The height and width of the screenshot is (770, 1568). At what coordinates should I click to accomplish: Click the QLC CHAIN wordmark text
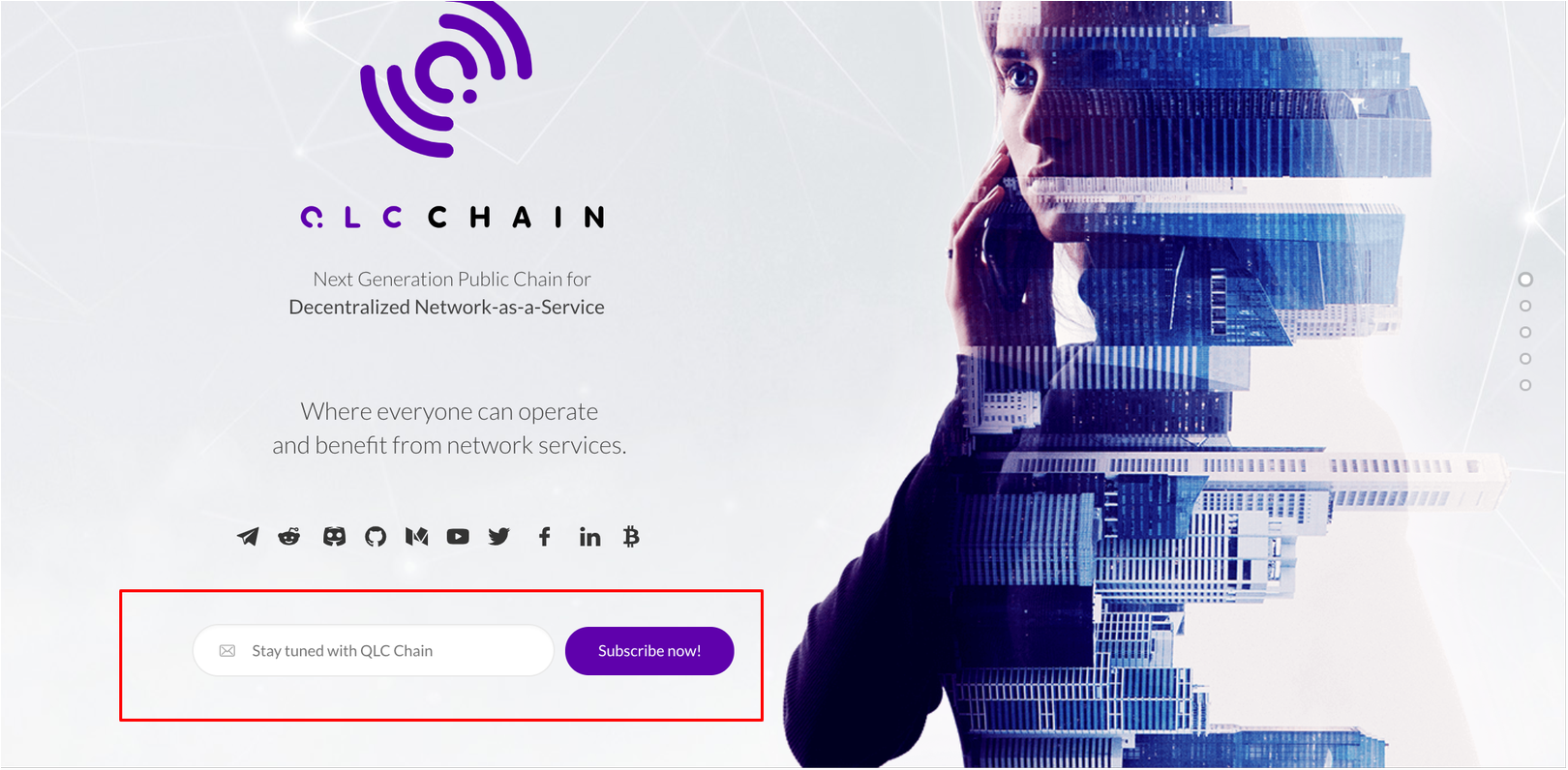pos(453,217)
